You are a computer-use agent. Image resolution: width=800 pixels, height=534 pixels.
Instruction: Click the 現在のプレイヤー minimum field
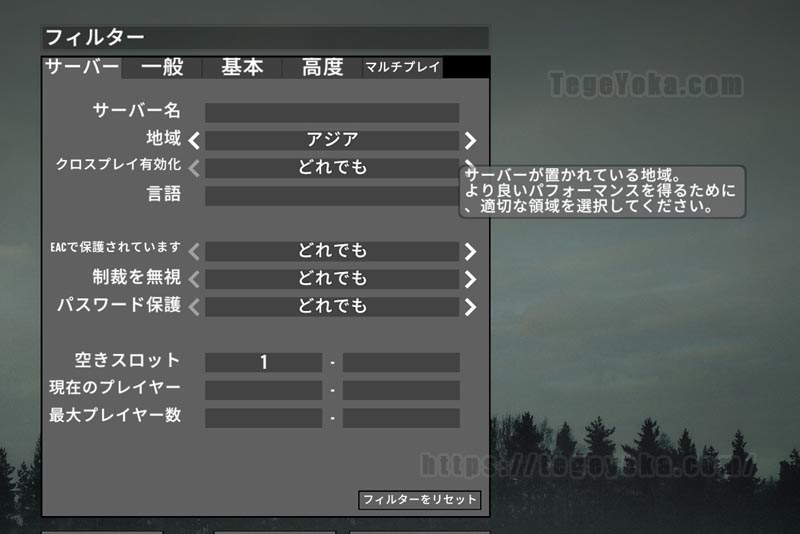(x=263, y=390)
